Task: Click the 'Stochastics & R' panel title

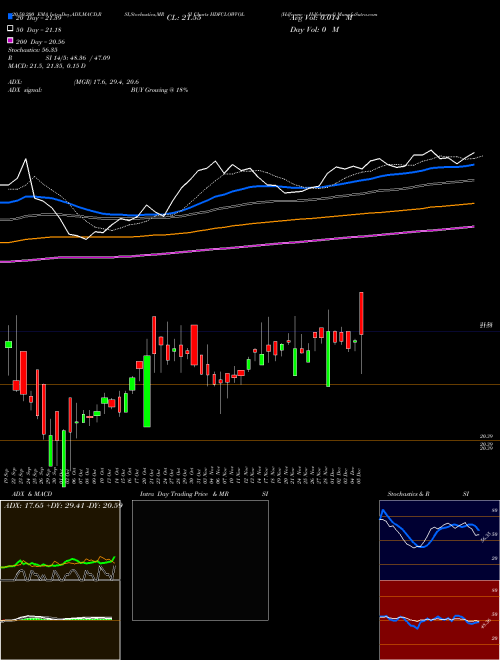Action: 408,494
